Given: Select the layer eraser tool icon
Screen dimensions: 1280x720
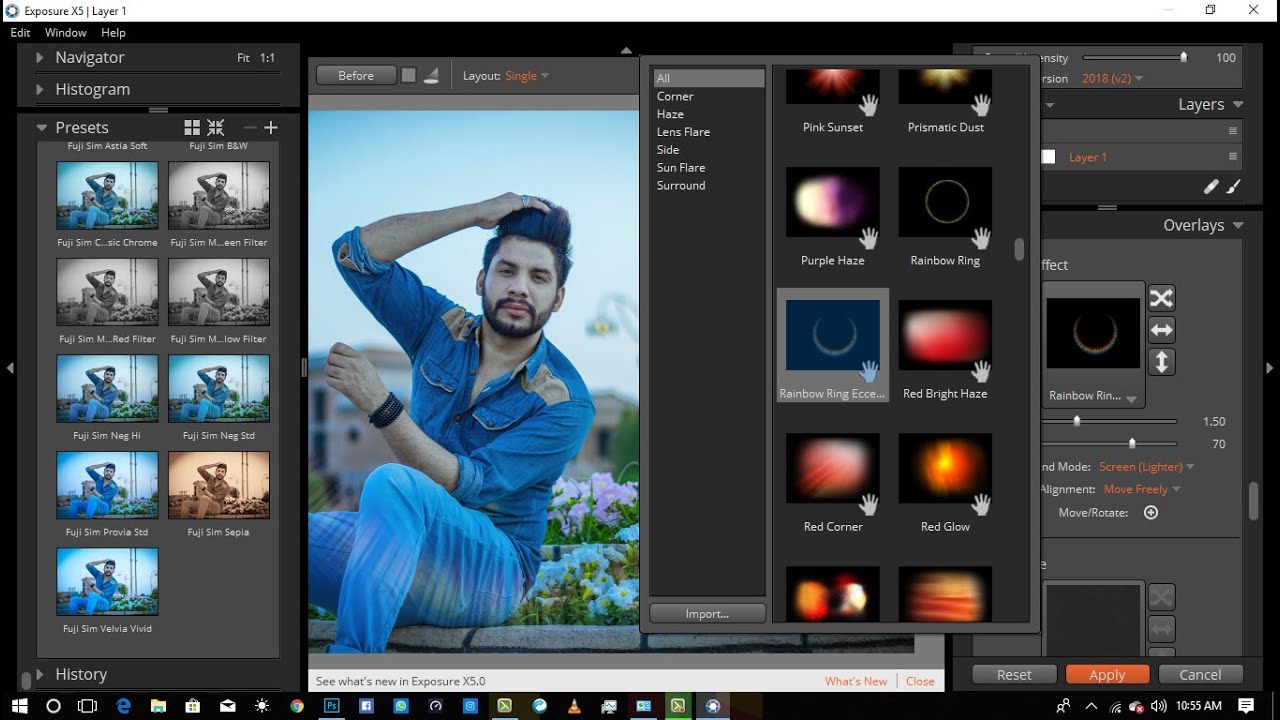Looking at the screenshot, I should (1211, 186).
